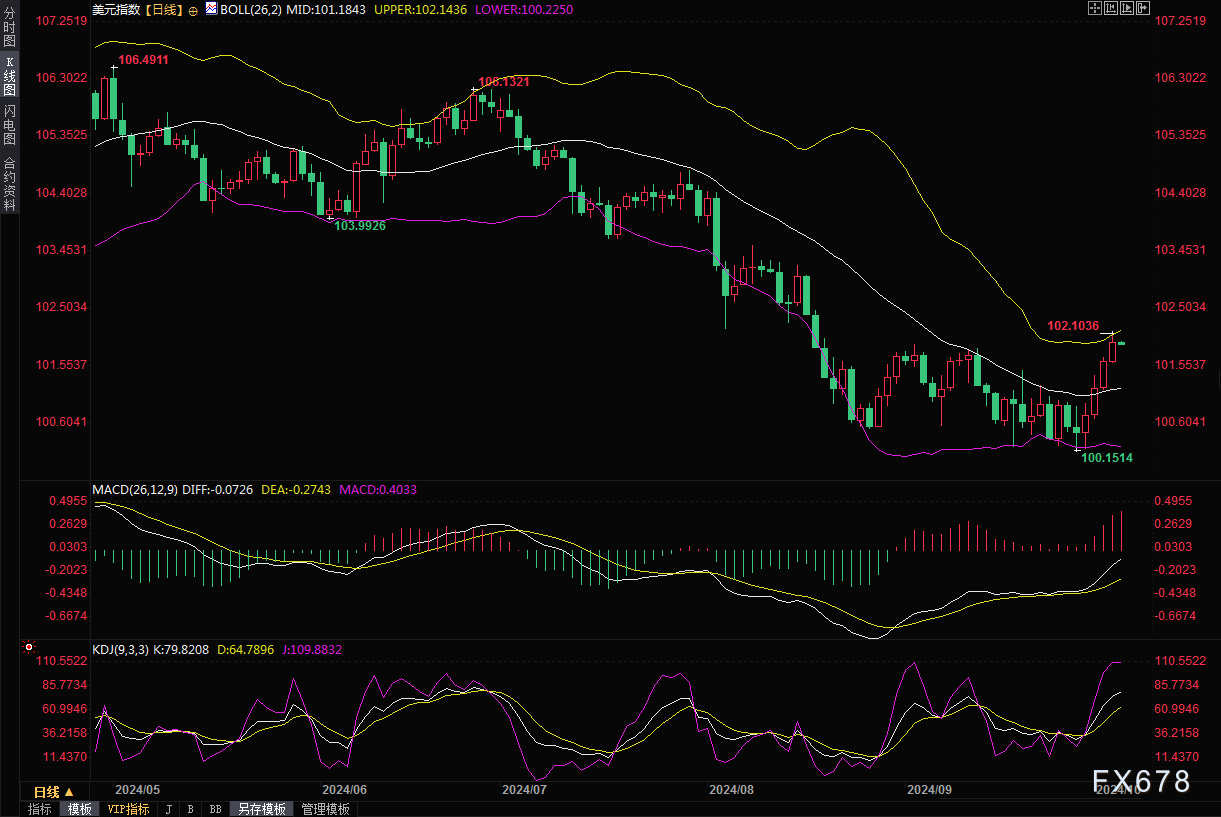Click the jump-to-start range icon in top toolbar
This screenshot has height=817, width=1221.
point(1109,8)
